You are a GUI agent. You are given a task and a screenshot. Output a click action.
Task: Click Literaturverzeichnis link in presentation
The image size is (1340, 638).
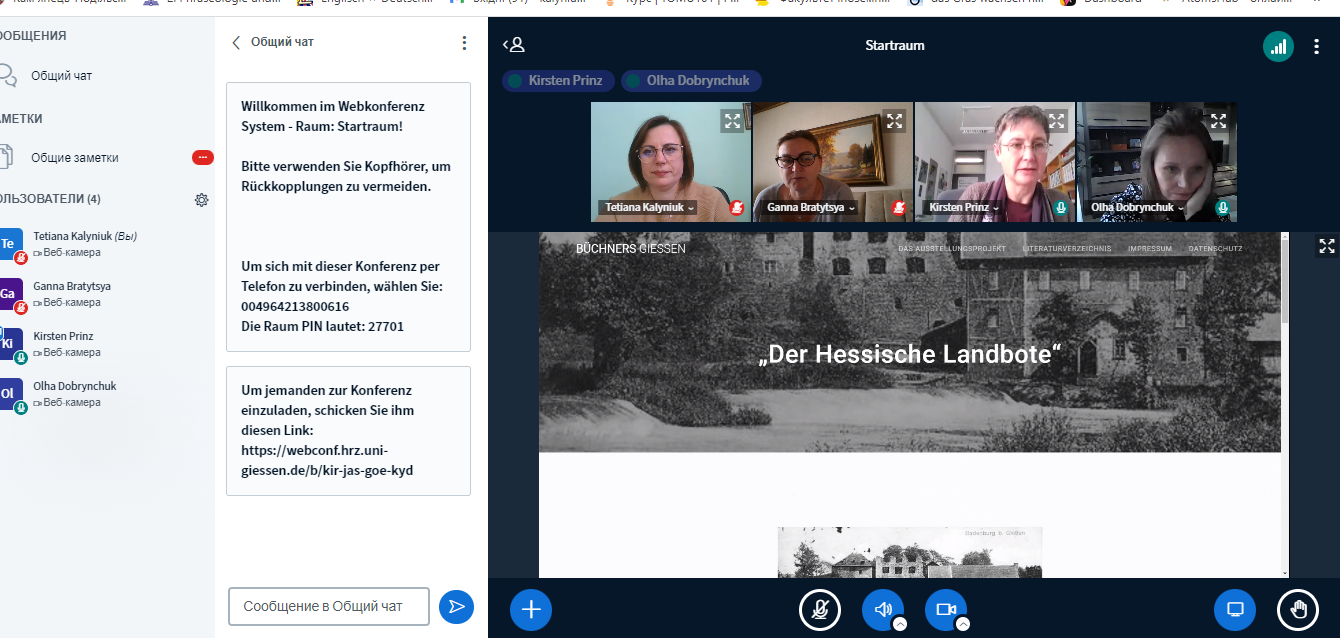click(x=1066, y=248)
